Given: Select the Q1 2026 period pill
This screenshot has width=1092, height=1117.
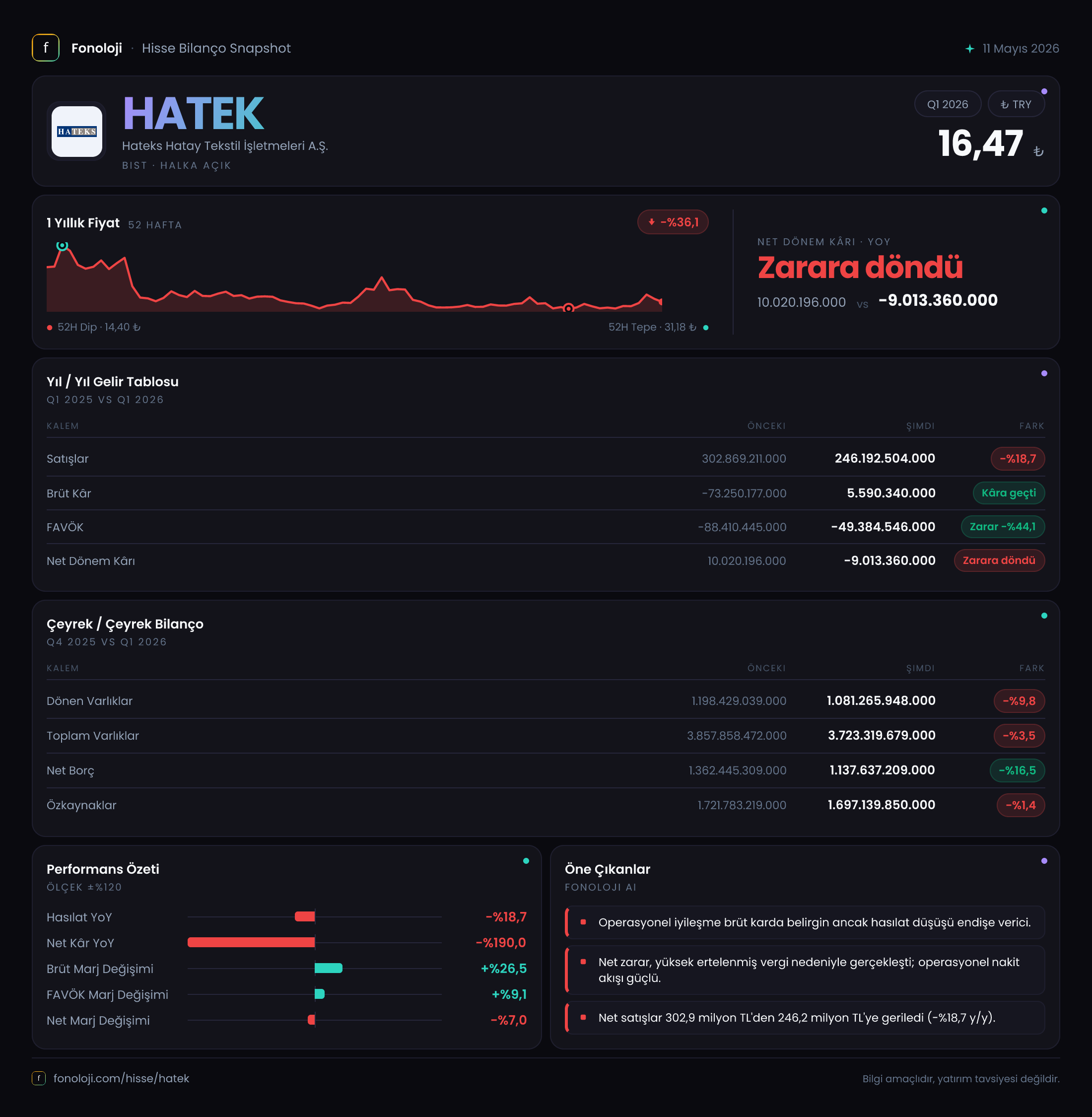Looking at the screenshot, I should pos(948,104).
